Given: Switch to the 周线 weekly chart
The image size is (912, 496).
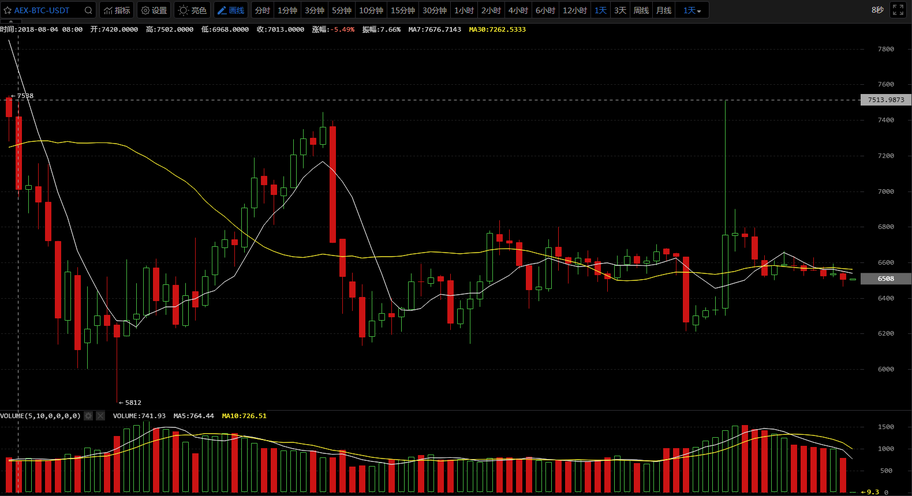Looking at the screenshot, I should click(x=641, y=10).
